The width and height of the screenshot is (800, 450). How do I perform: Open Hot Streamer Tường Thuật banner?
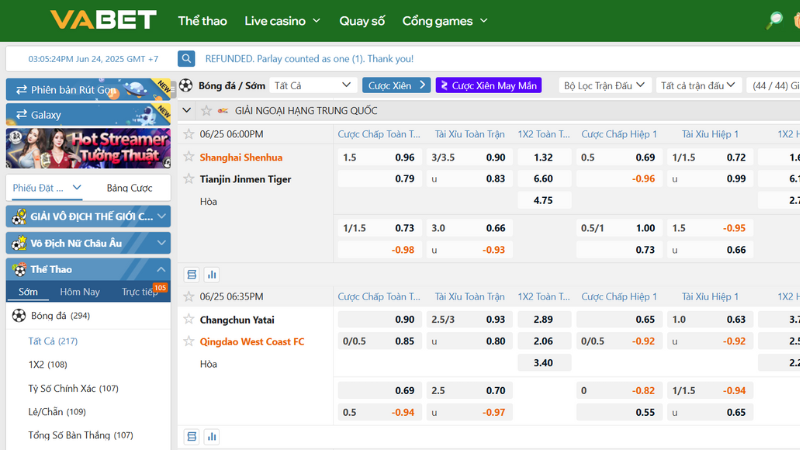coord(88,148)
